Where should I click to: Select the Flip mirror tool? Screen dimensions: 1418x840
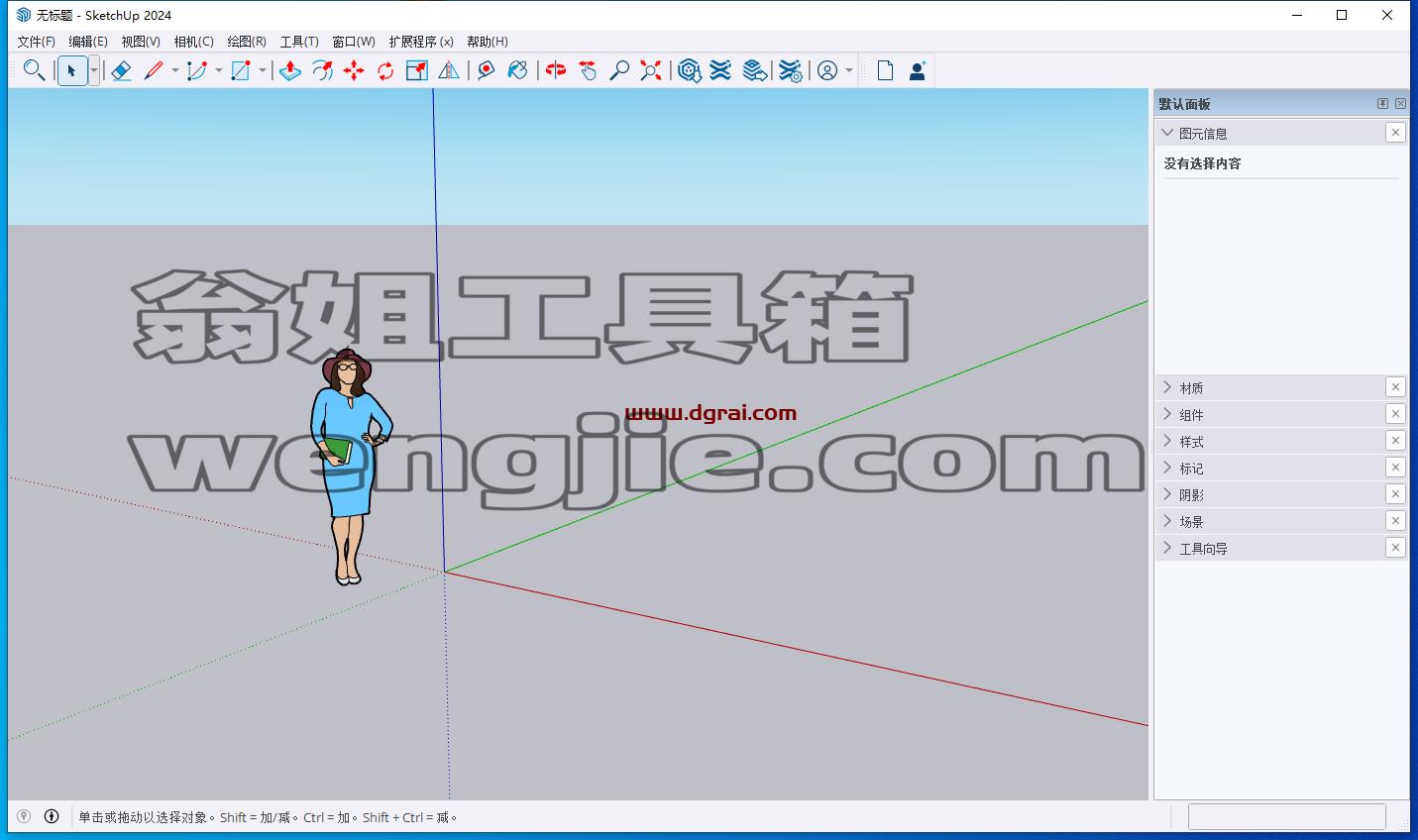click(449, 70)
